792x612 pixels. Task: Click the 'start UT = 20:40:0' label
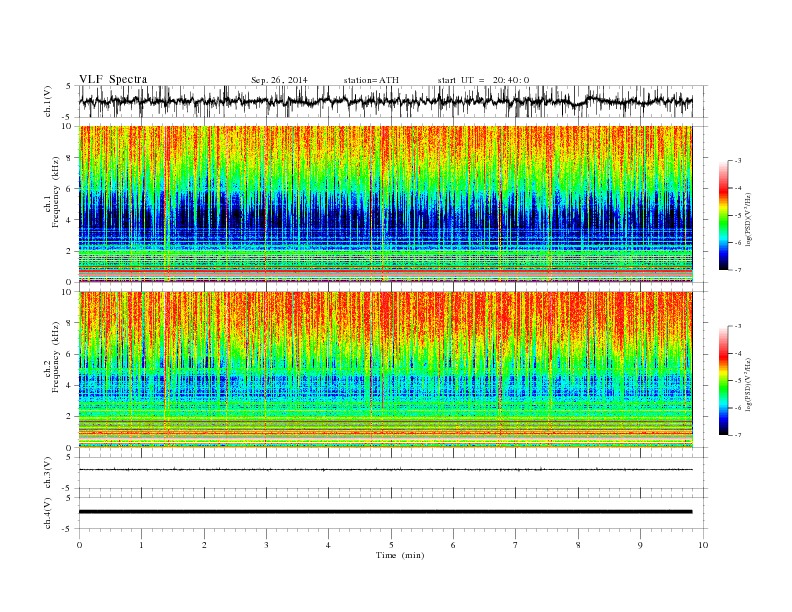483,80
